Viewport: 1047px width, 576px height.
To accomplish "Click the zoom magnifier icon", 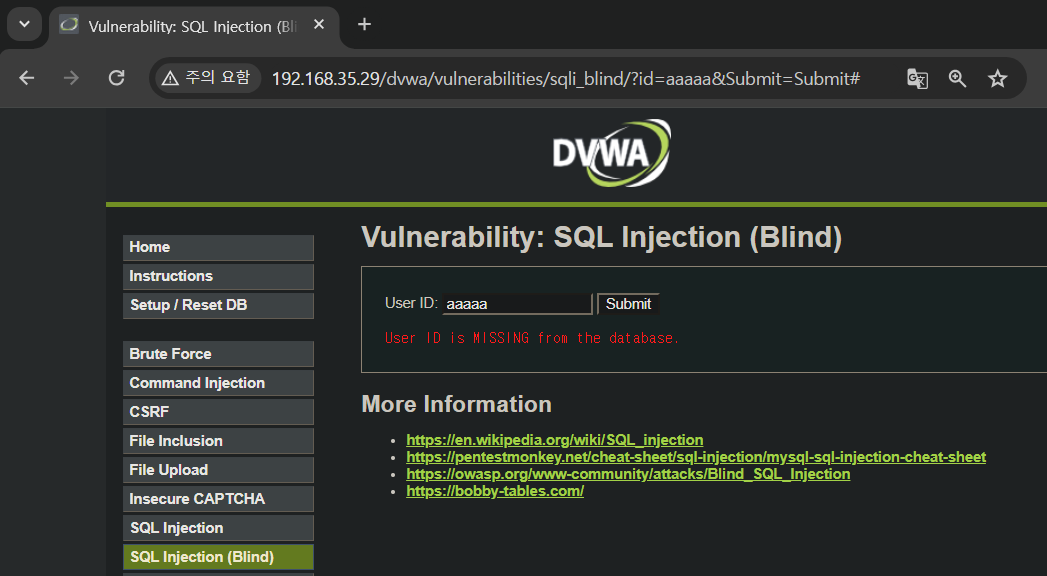I will (x=958, y=79).
